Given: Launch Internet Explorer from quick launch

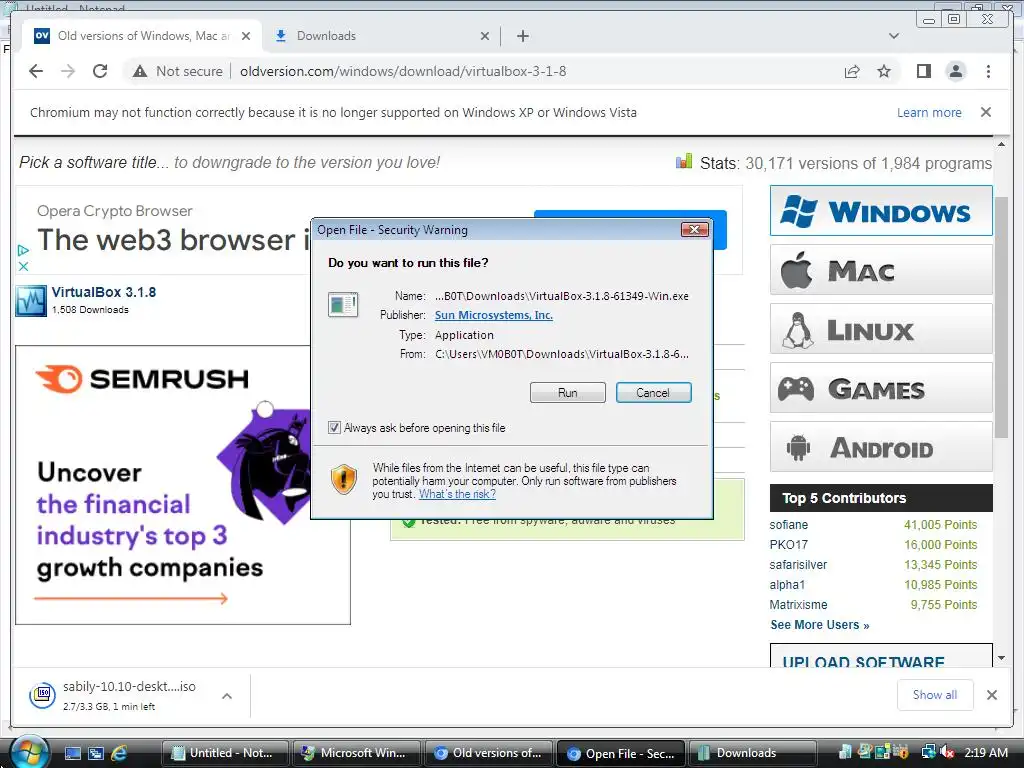Looking at the screenshot, I should pyautogui.click(x=118, y=753).
